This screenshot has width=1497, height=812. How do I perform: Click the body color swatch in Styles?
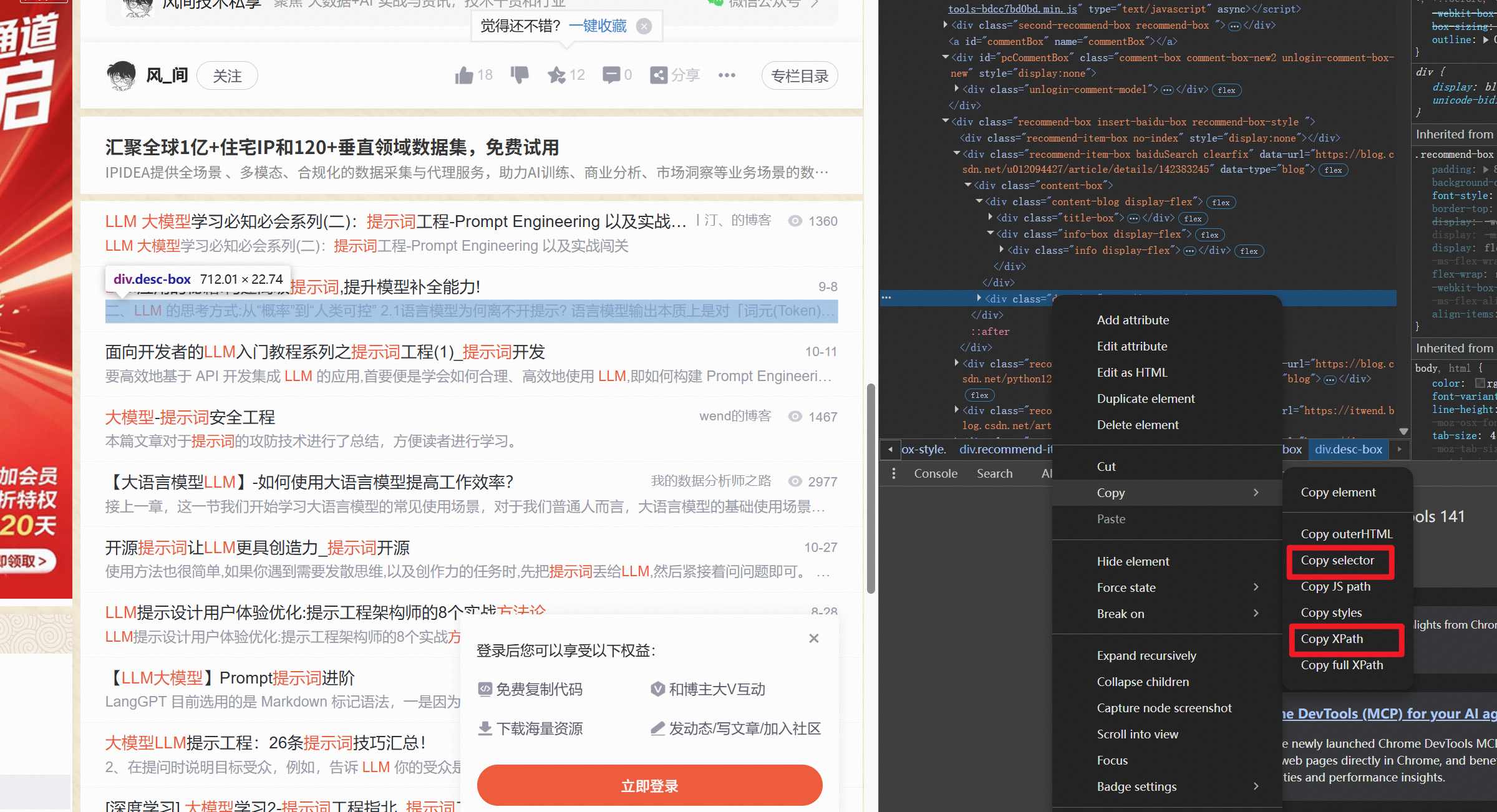(x=1480, y=383)
